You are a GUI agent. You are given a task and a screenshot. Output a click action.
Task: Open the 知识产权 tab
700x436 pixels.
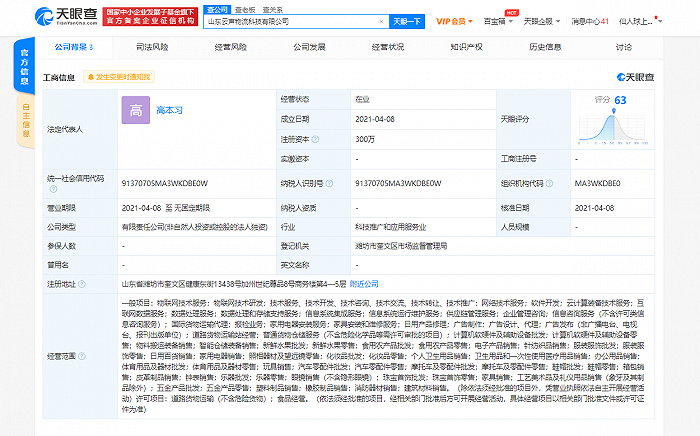(467, 47)
